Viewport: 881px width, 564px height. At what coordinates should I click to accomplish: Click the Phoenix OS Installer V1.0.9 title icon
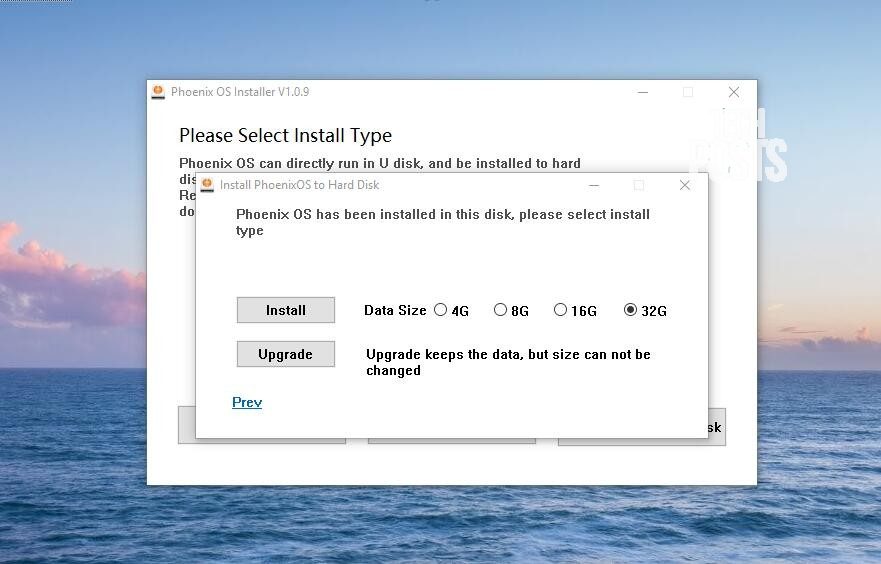pos(158,92)
